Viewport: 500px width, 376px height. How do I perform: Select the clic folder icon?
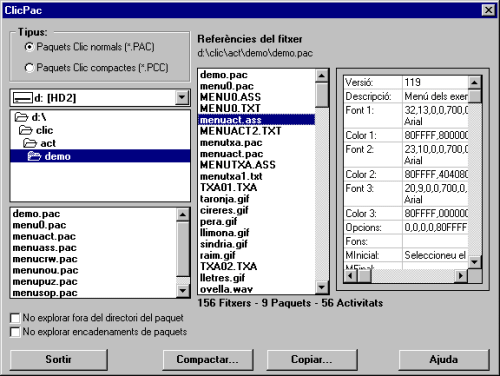click(x=26, y=130)
